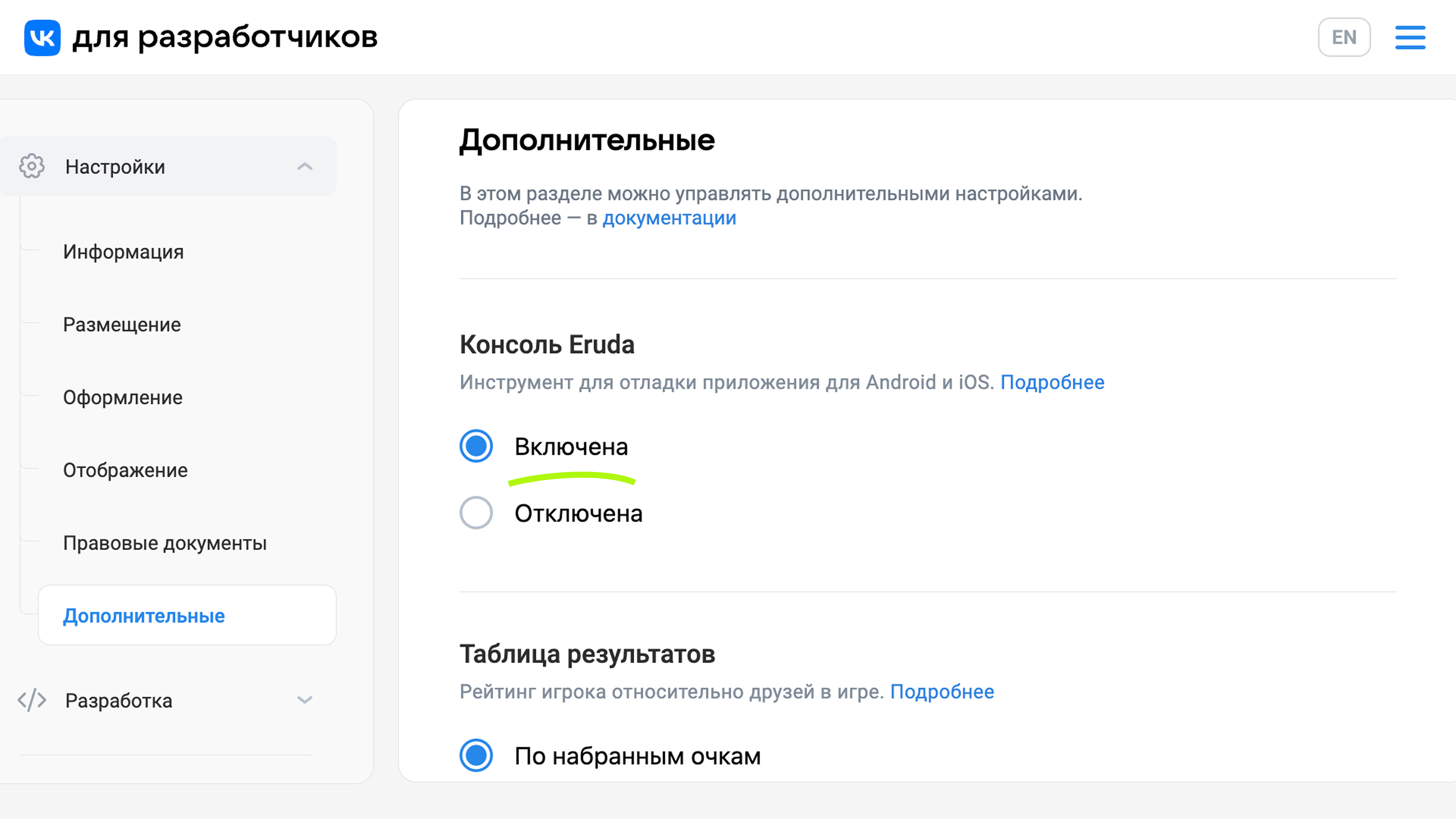Switch language with EN button
Image resolution: width=1456 pixels, height=819 pixels.
coord(1344,37)
